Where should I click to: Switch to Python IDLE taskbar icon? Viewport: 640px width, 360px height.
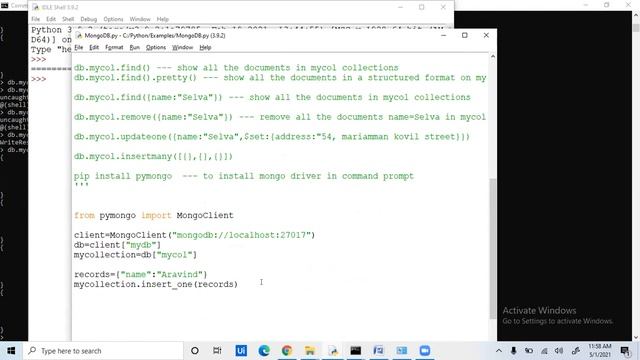333,351
